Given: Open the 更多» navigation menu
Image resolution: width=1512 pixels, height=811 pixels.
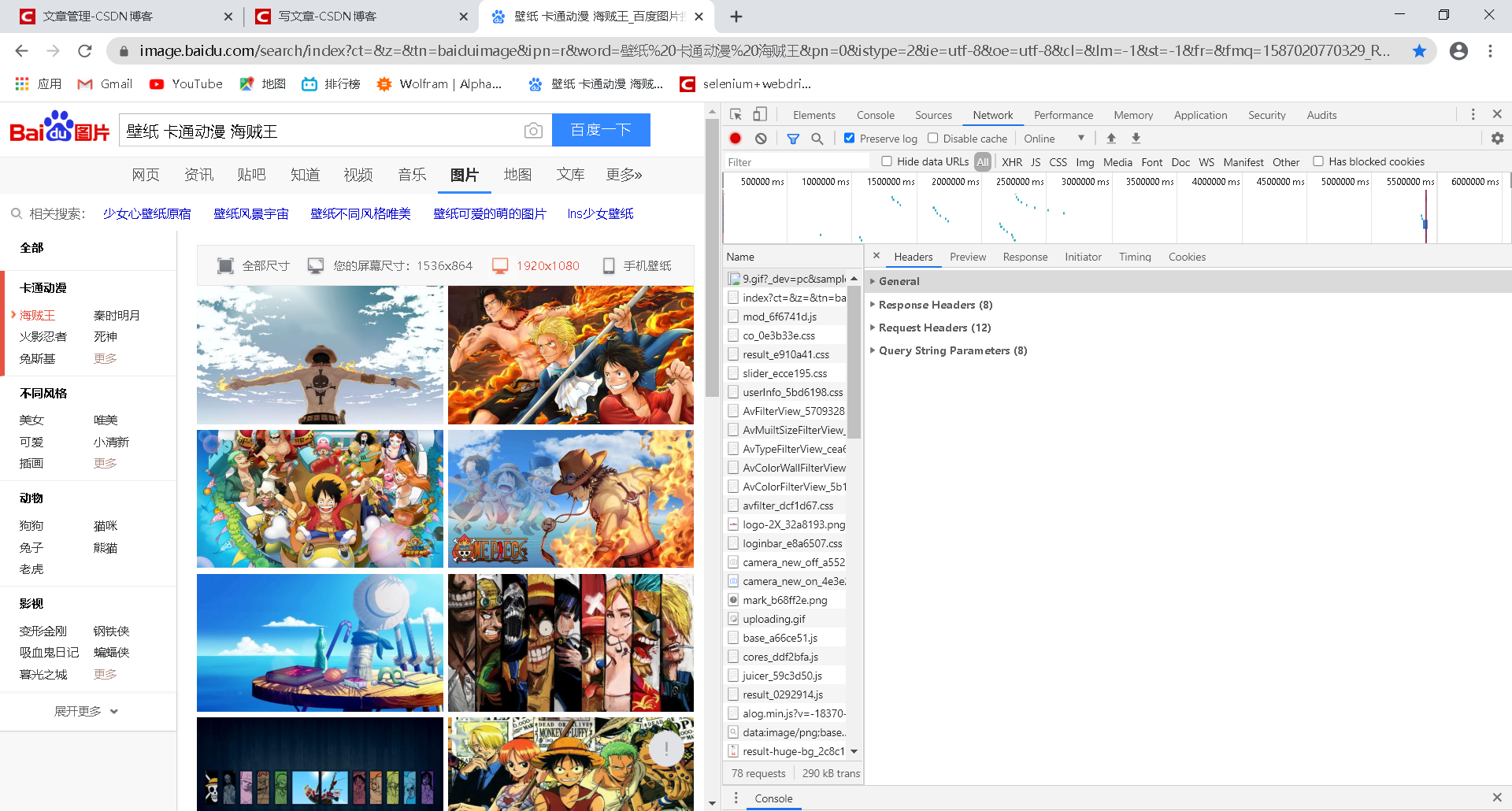Looking at the screenshot, I should pos(624,175).
